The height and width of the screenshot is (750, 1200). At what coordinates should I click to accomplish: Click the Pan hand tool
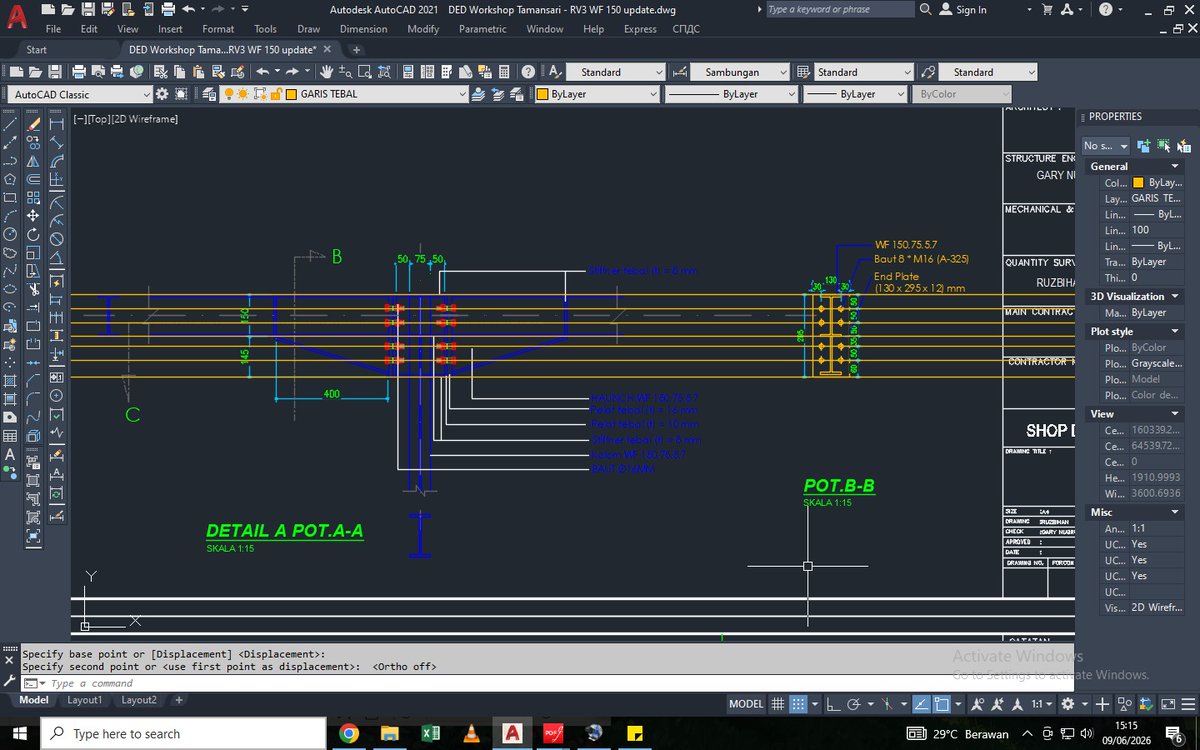point(326,72)
